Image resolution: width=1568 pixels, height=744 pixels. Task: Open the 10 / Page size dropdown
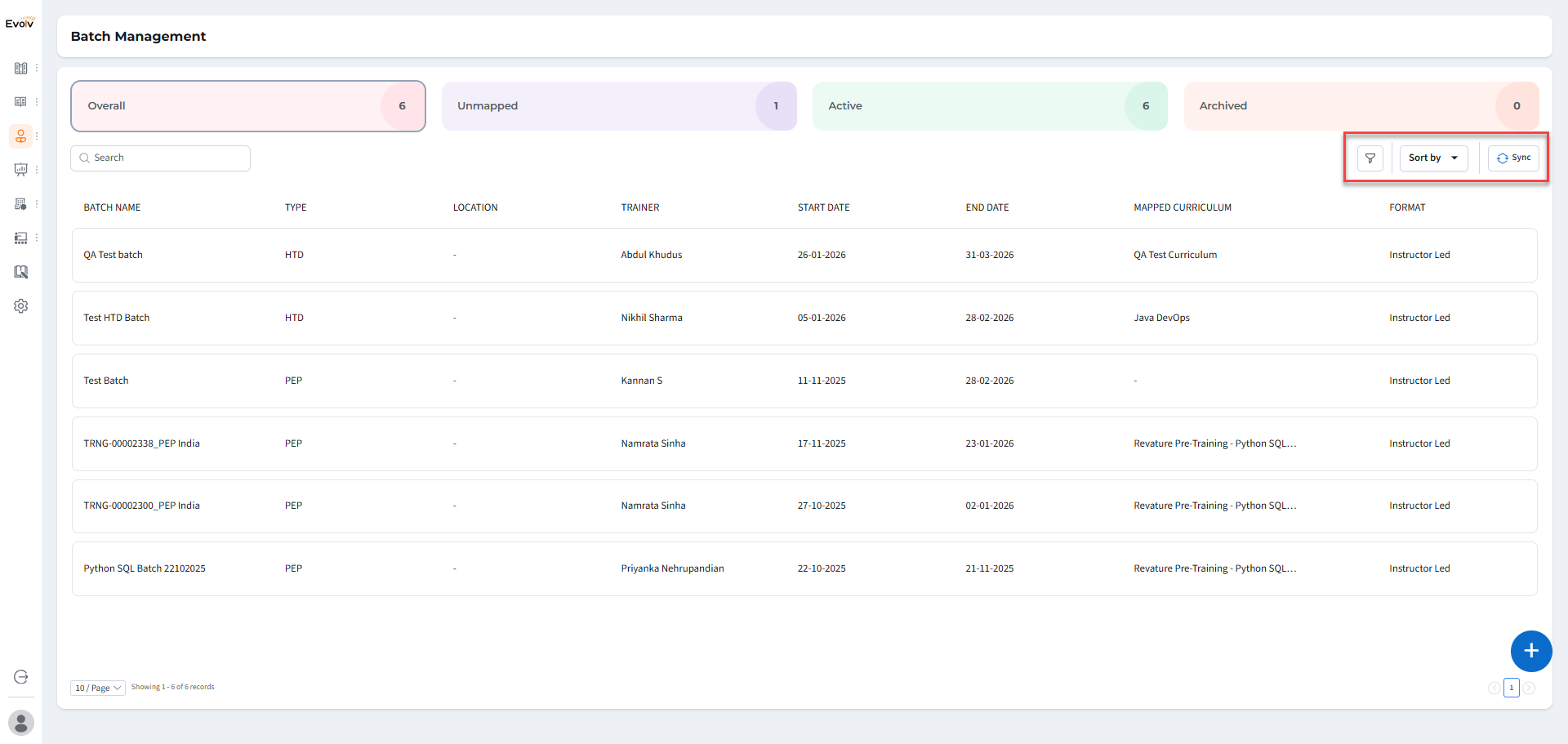[x=98, y=688]
